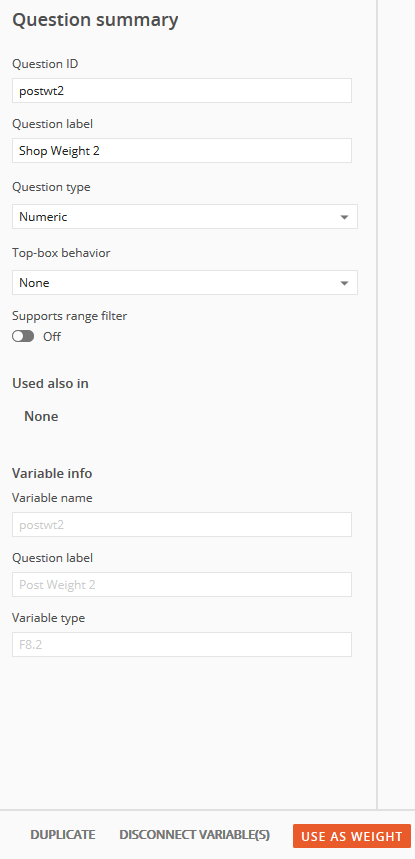The height and width of the screenshot is (859, 415).
Task: Click the None entry under Used also in
Action: [x=41, y=416]
